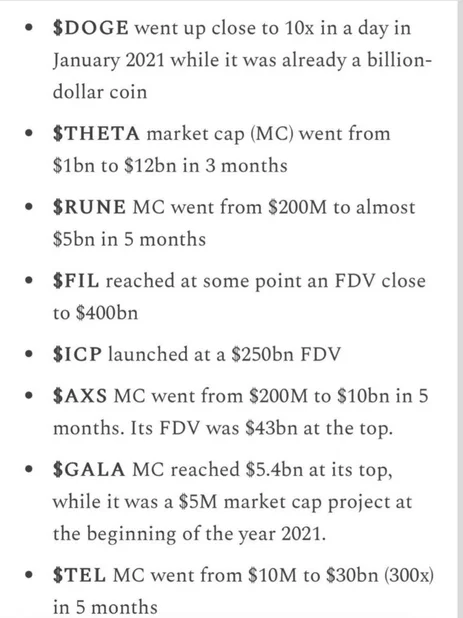This screenshot has height=618, width=463.
Task: Click the words 'market cap (MC)'
Action: (x=220, y=134)
